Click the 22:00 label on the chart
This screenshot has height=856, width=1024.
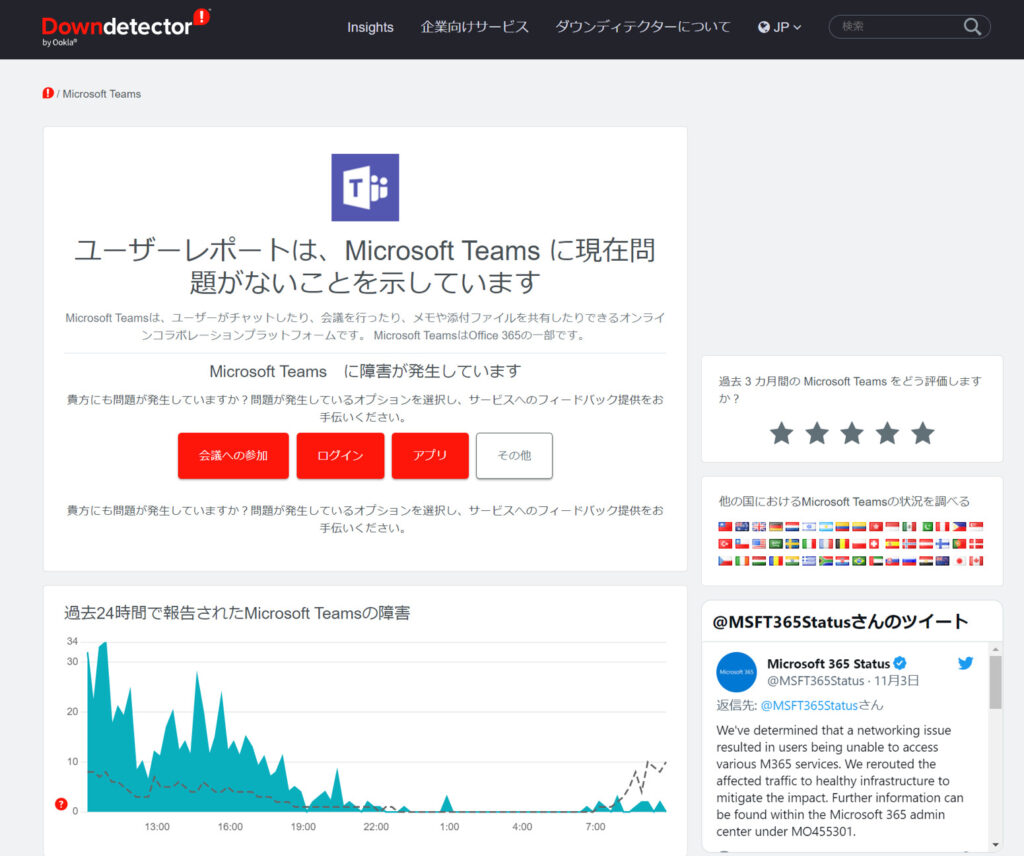[376, 827]
